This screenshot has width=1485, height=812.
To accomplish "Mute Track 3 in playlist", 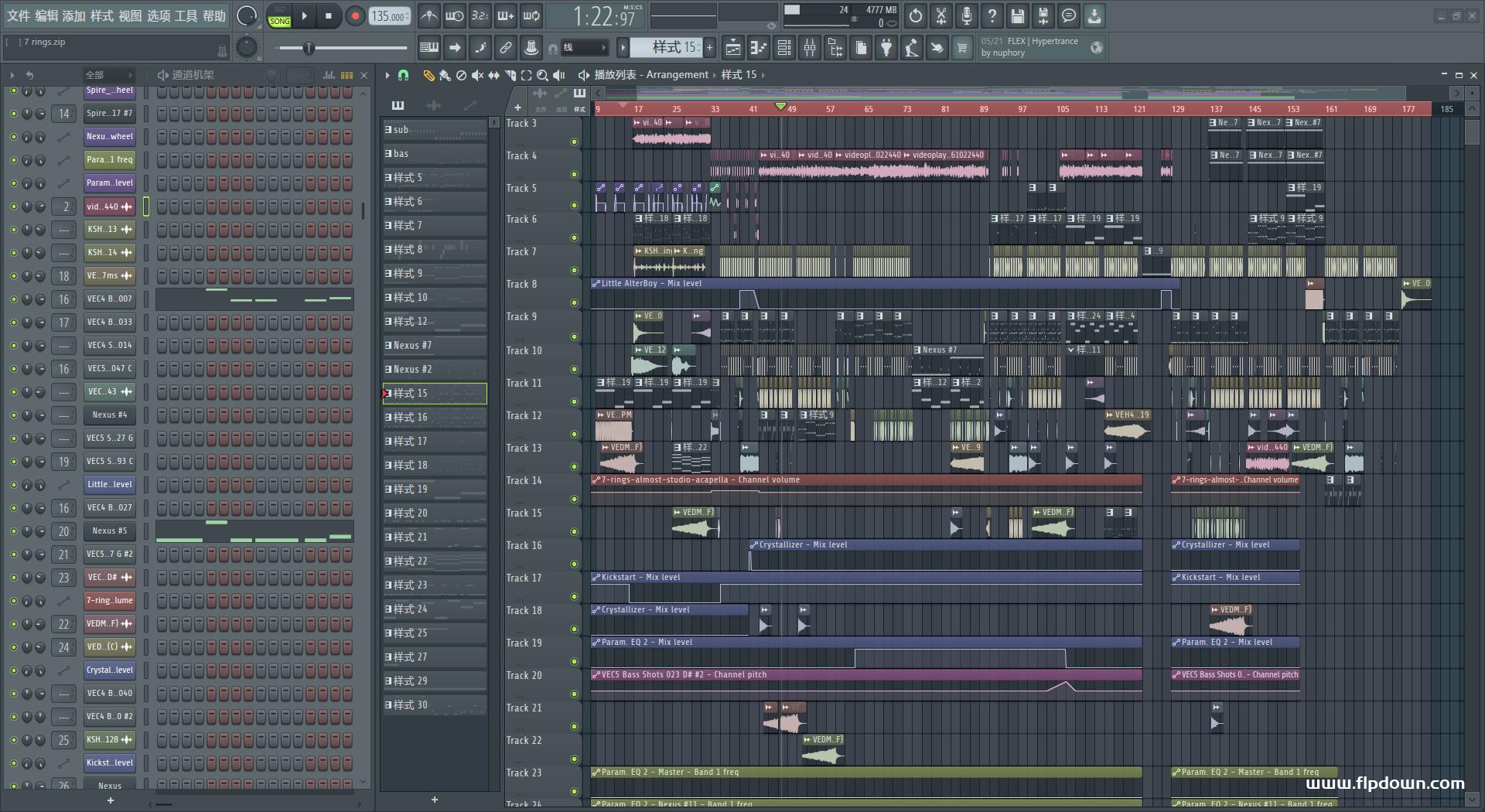I will [x=574, y=142].
